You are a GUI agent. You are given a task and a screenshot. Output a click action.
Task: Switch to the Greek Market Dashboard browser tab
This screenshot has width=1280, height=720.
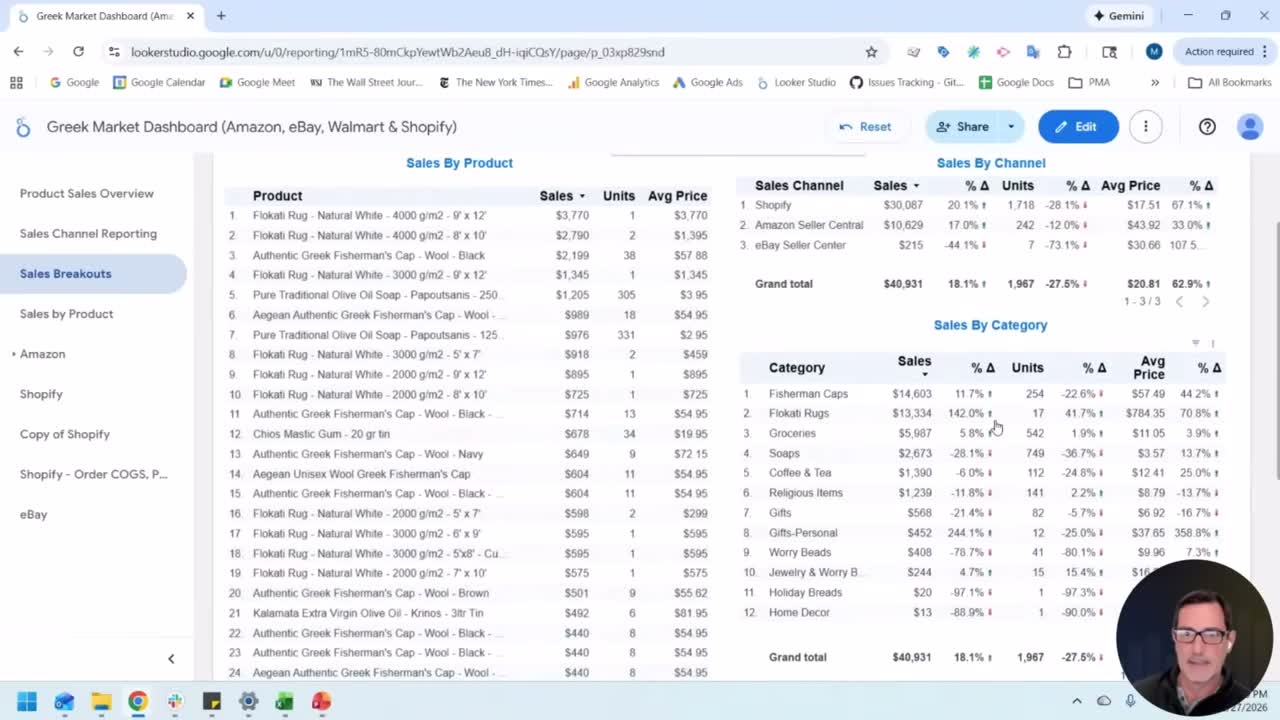100,15
